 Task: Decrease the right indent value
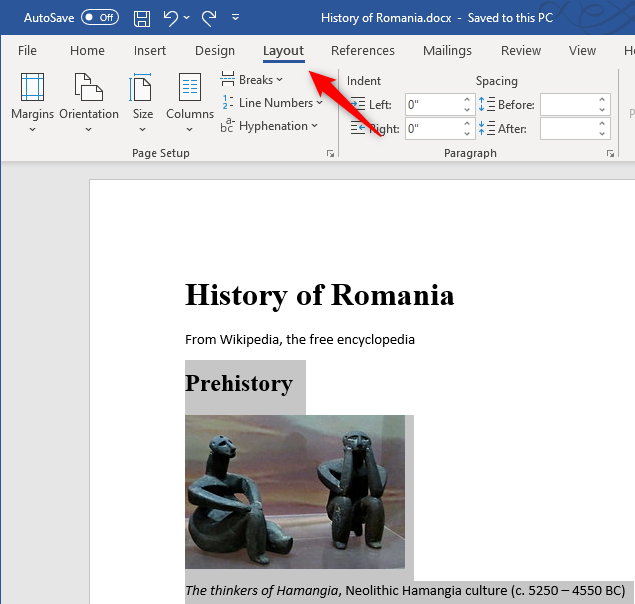467,134
